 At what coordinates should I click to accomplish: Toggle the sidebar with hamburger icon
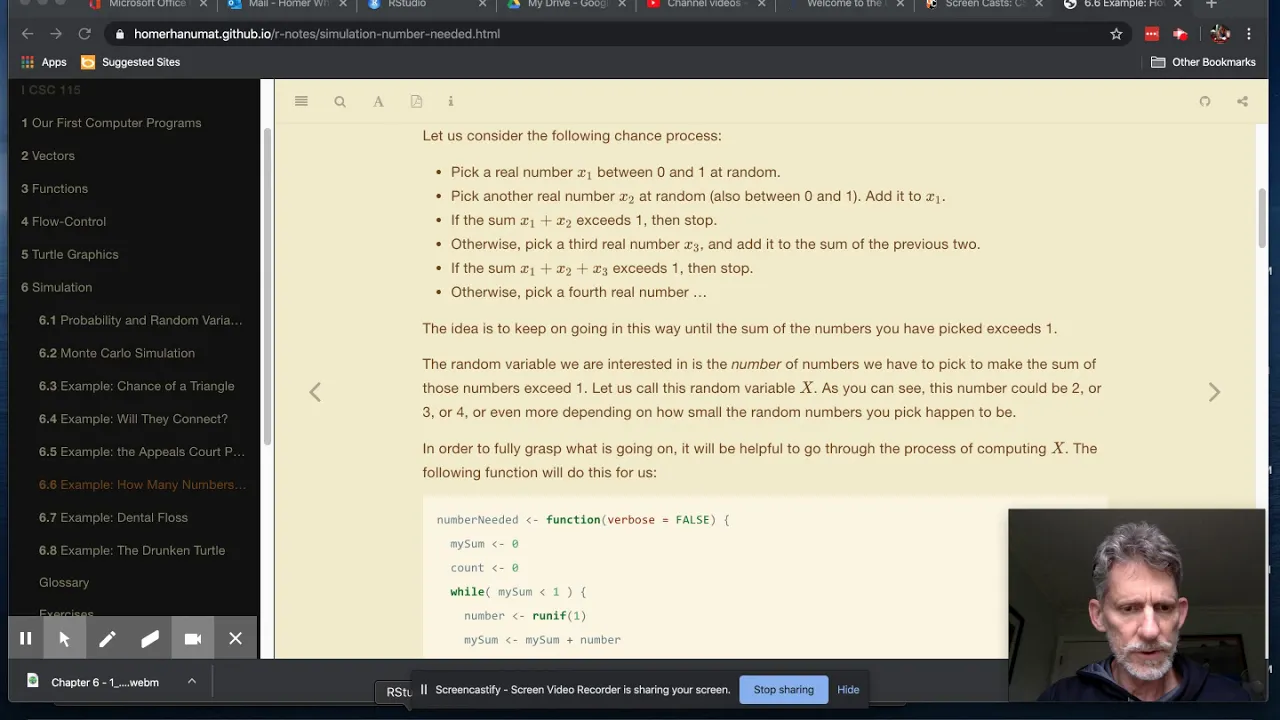click(x=301, y=101)
